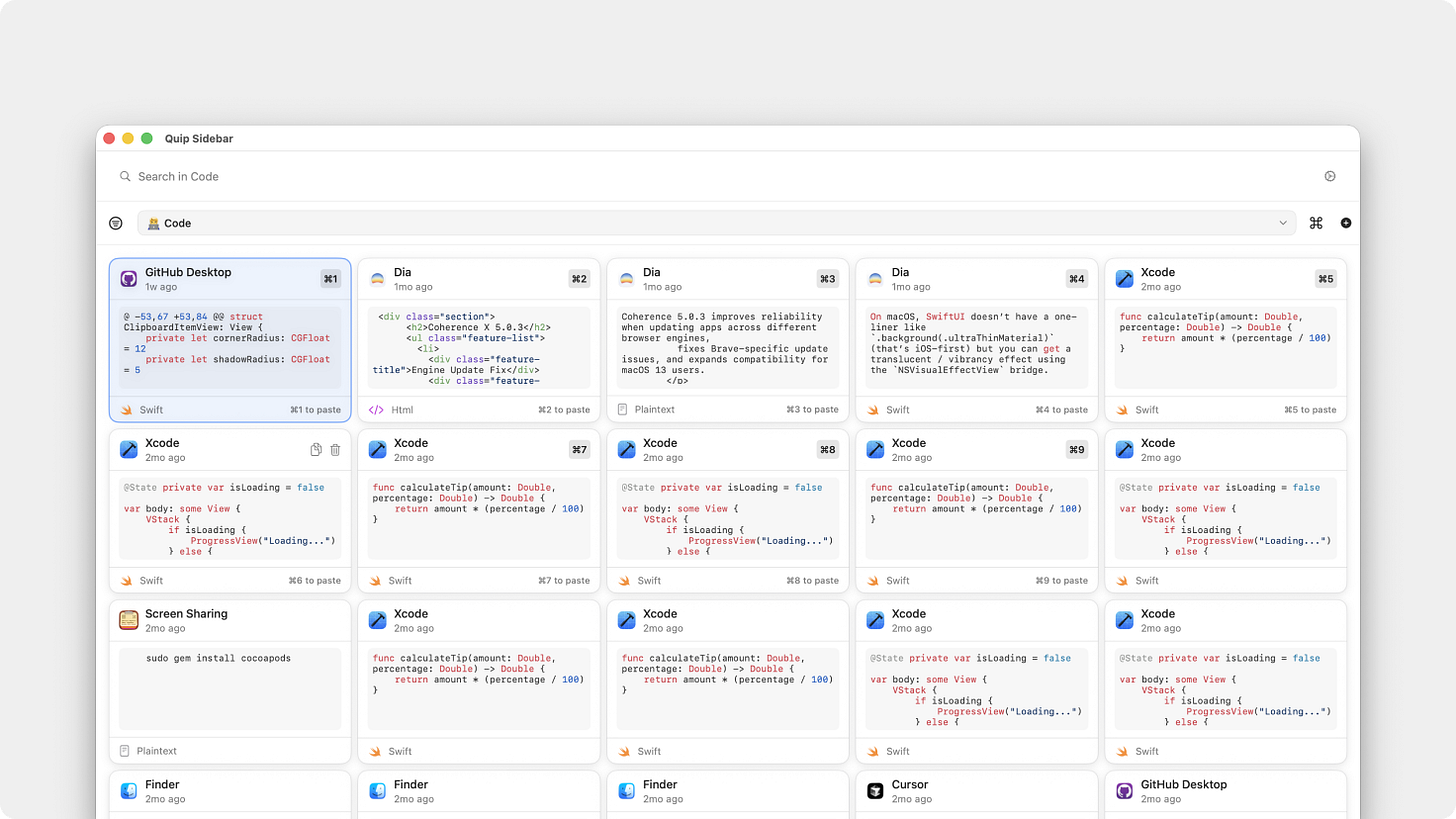Click the Swift bird icon on the ⌘9 card footer
Viewport: 1456px width, 819px height.
[873, 580]
